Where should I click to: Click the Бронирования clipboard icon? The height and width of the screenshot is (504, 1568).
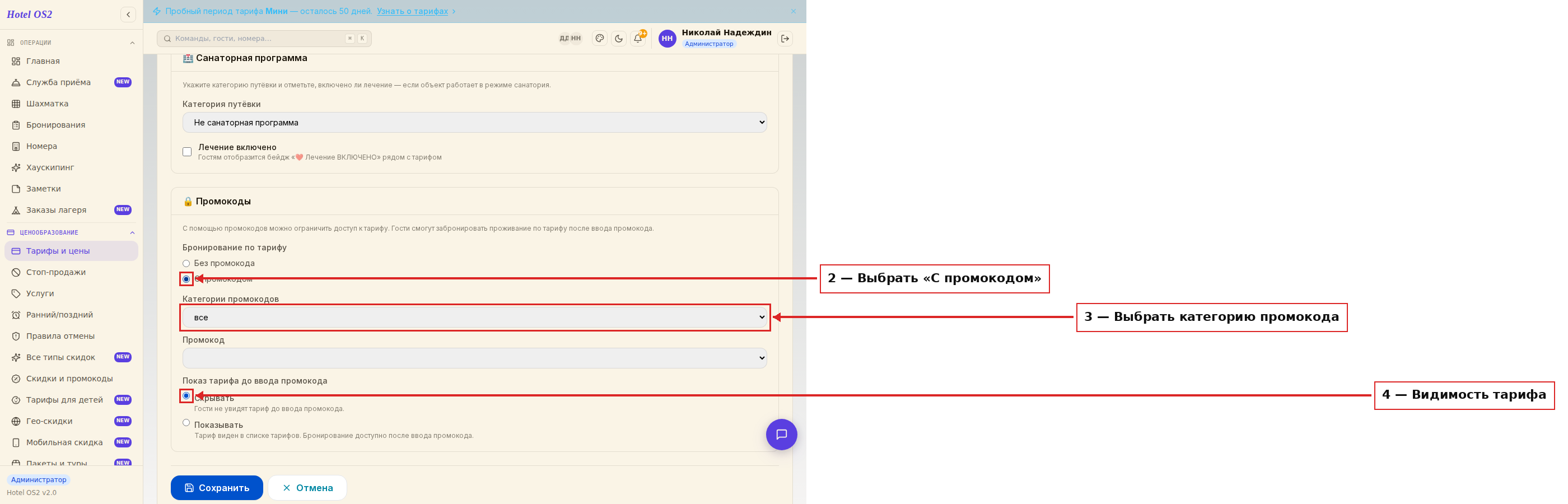click(x=16, y=125)
